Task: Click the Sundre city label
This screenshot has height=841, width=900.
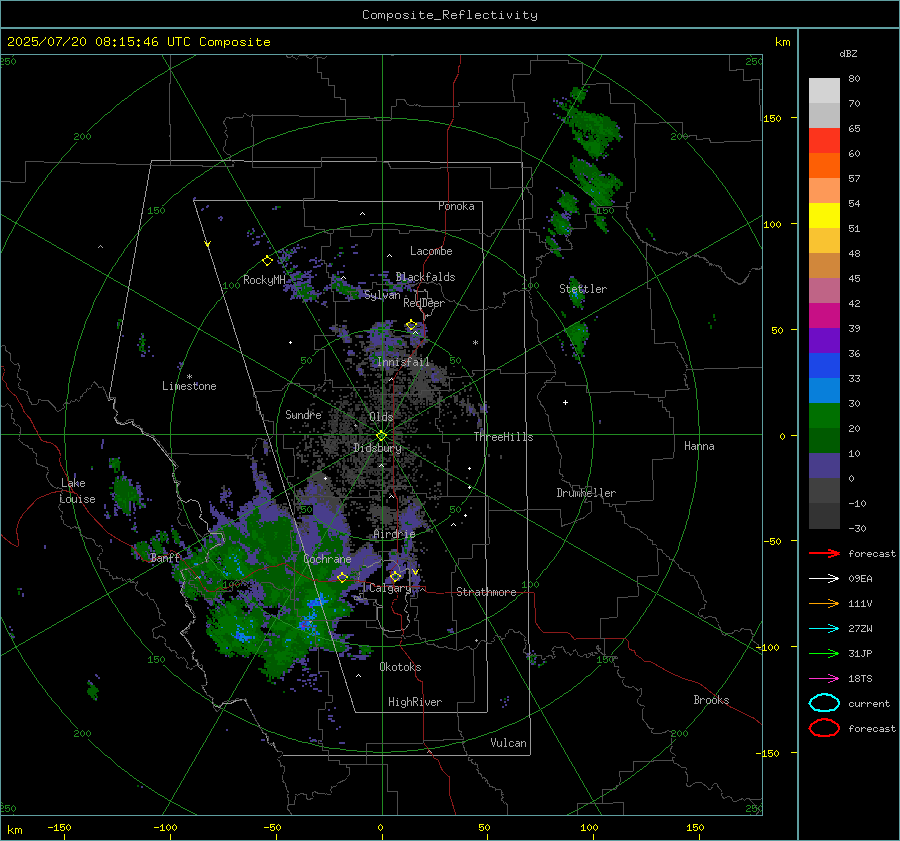Action: 303,414
